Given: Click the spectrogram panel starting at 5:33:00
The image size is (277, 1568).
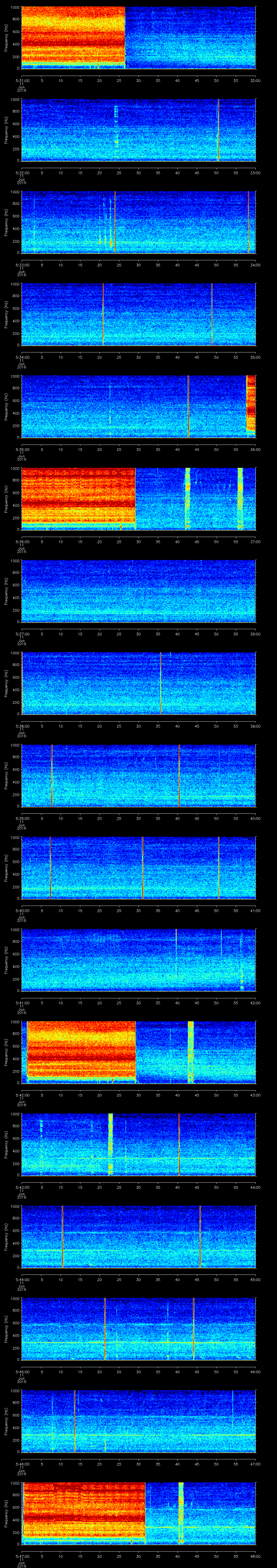Looking at the screenshot, I should 138,222.
